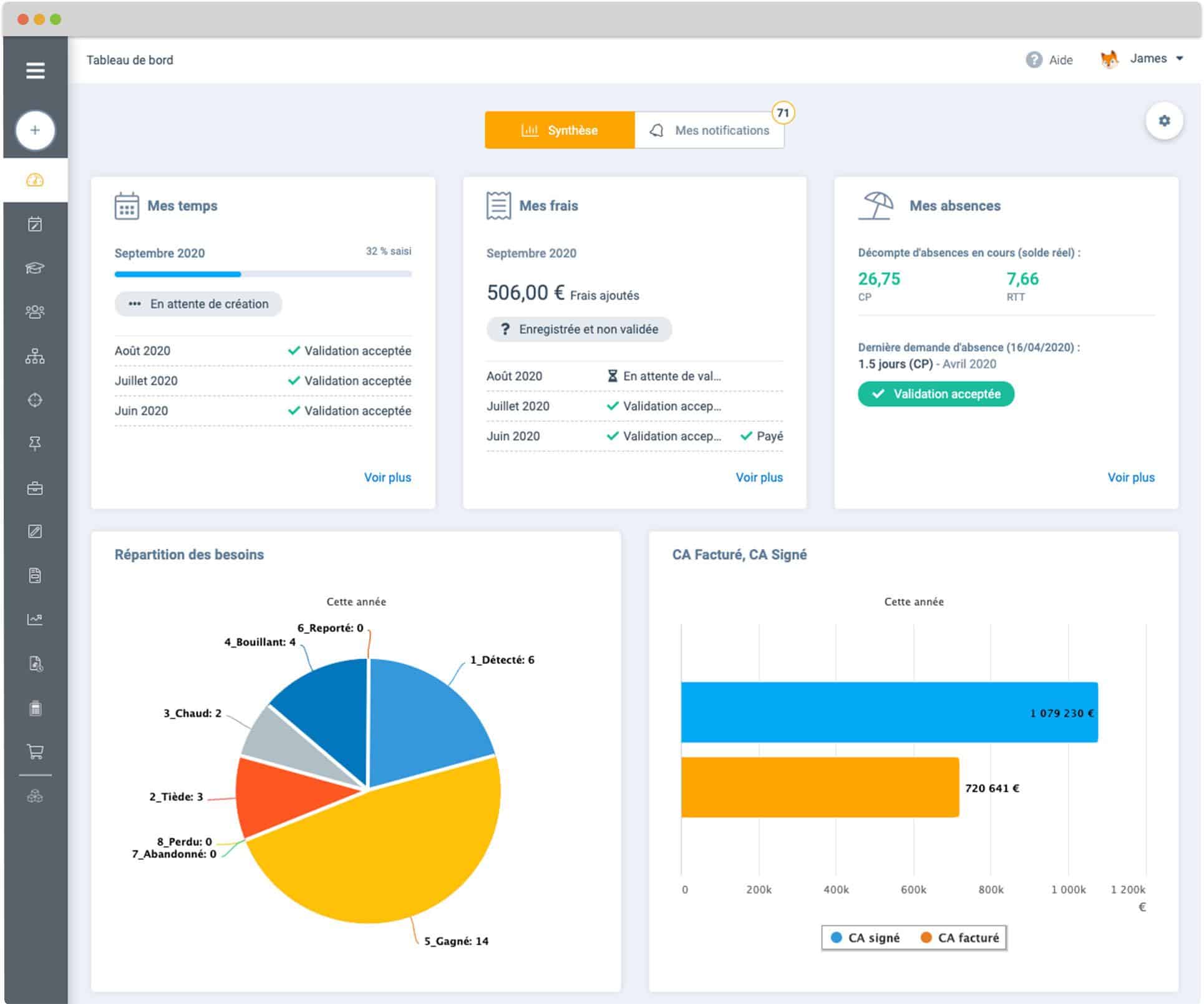Click Voir plus in Mes temps card

click(x=387, y=477)
